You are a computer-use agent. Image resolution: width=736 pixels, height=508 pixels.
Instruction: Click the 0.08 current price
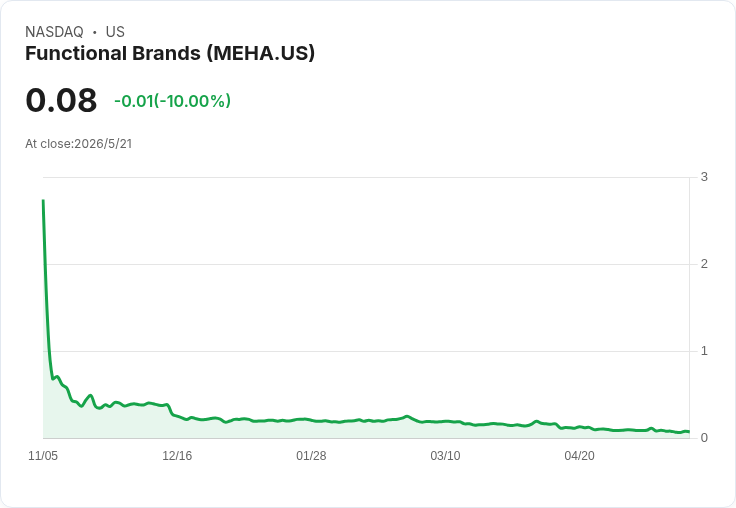pos(61,100)
